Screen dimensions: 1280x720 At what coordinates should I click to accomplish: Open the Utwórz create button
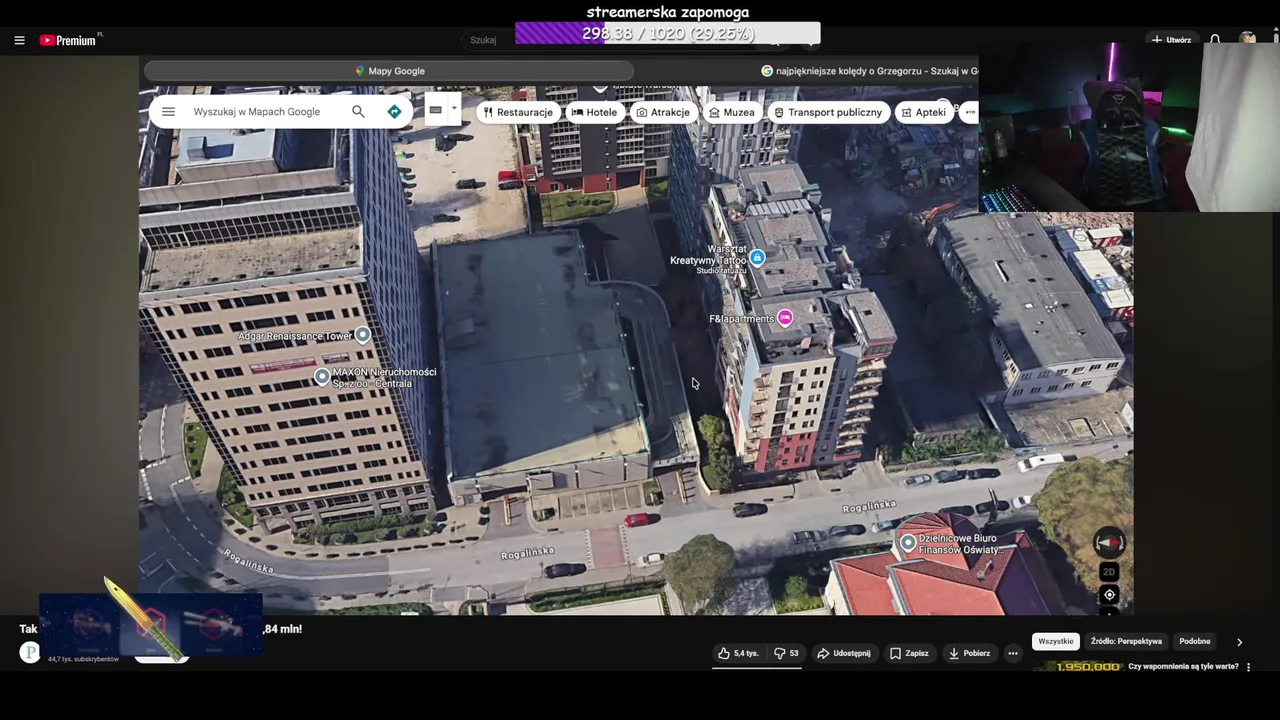(1171, 40)
